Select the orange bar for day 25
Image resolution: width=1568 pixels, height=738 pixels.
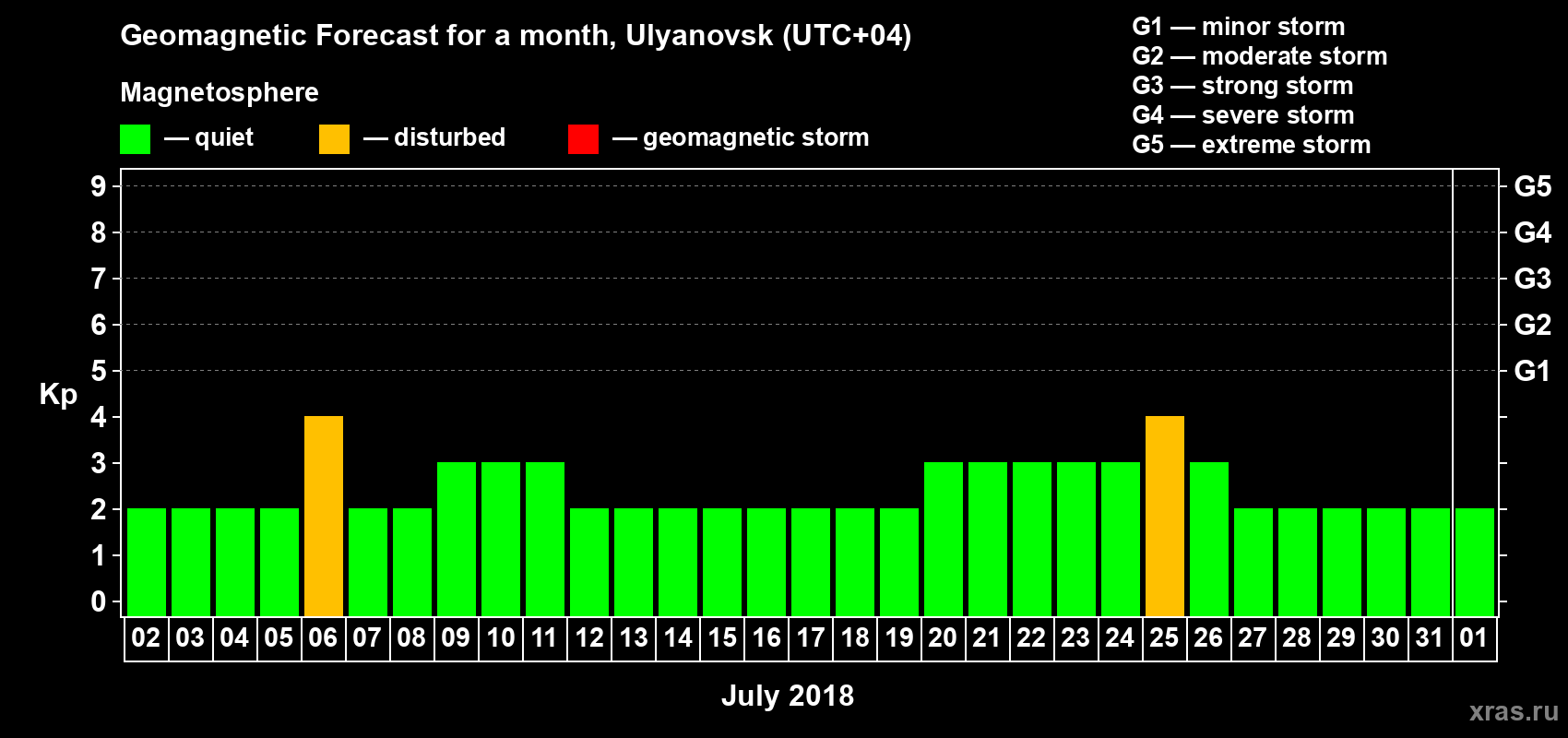coord(1165,516)
